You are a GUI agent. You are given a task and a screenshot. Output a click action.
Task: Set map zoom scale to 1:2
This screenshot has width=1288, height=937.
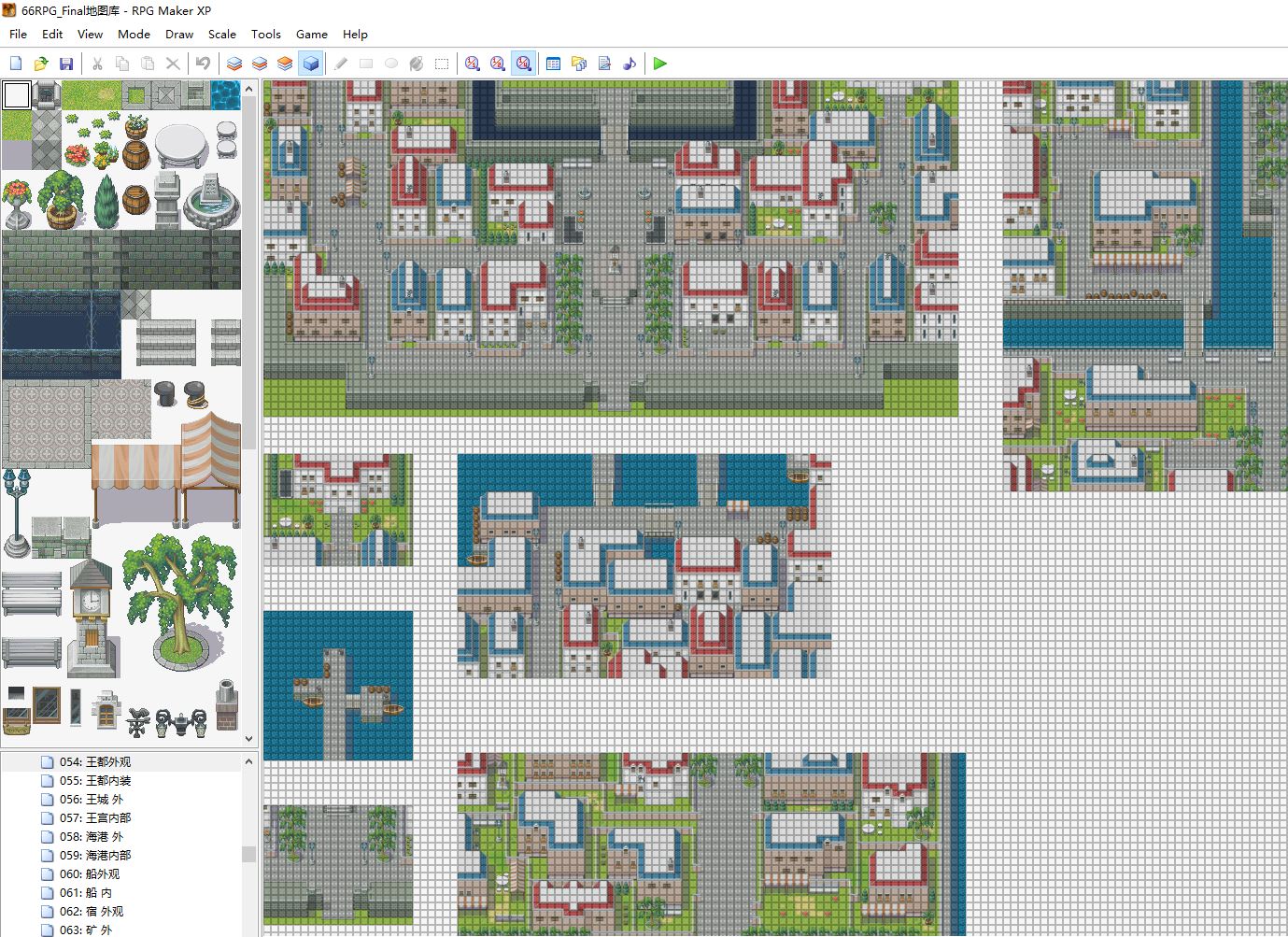(498, 64)
